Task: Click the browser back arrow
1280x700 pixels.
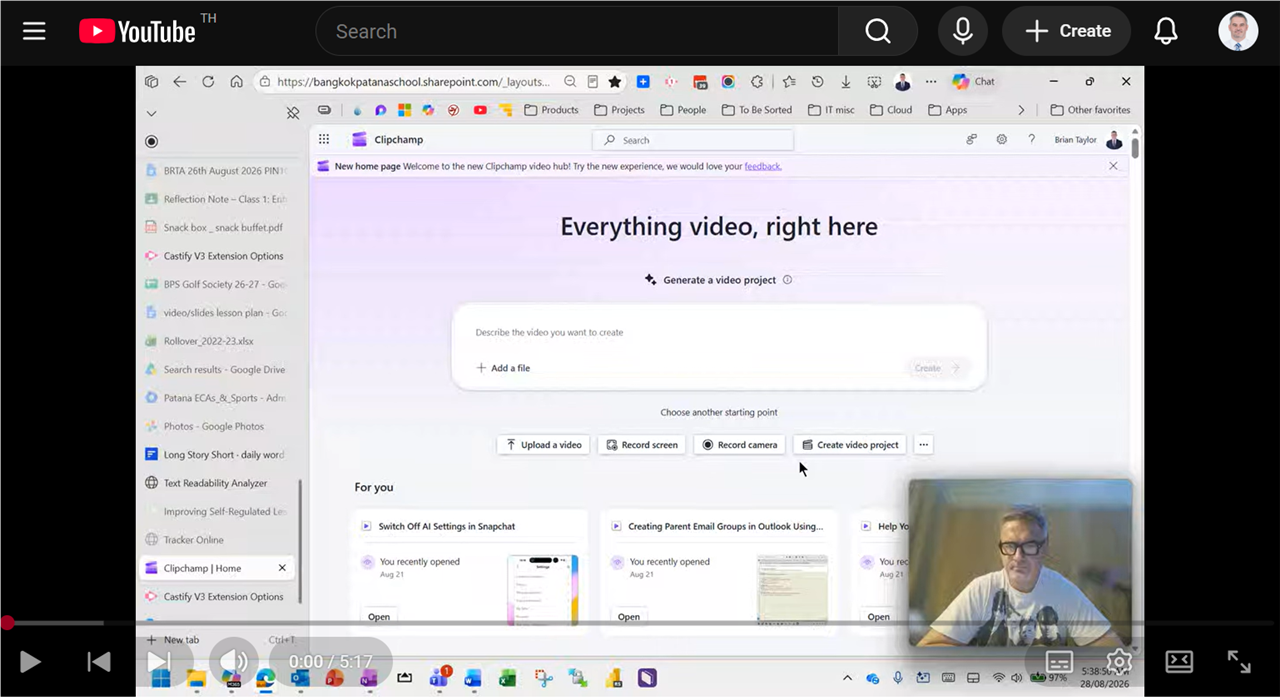Action: 180,82
